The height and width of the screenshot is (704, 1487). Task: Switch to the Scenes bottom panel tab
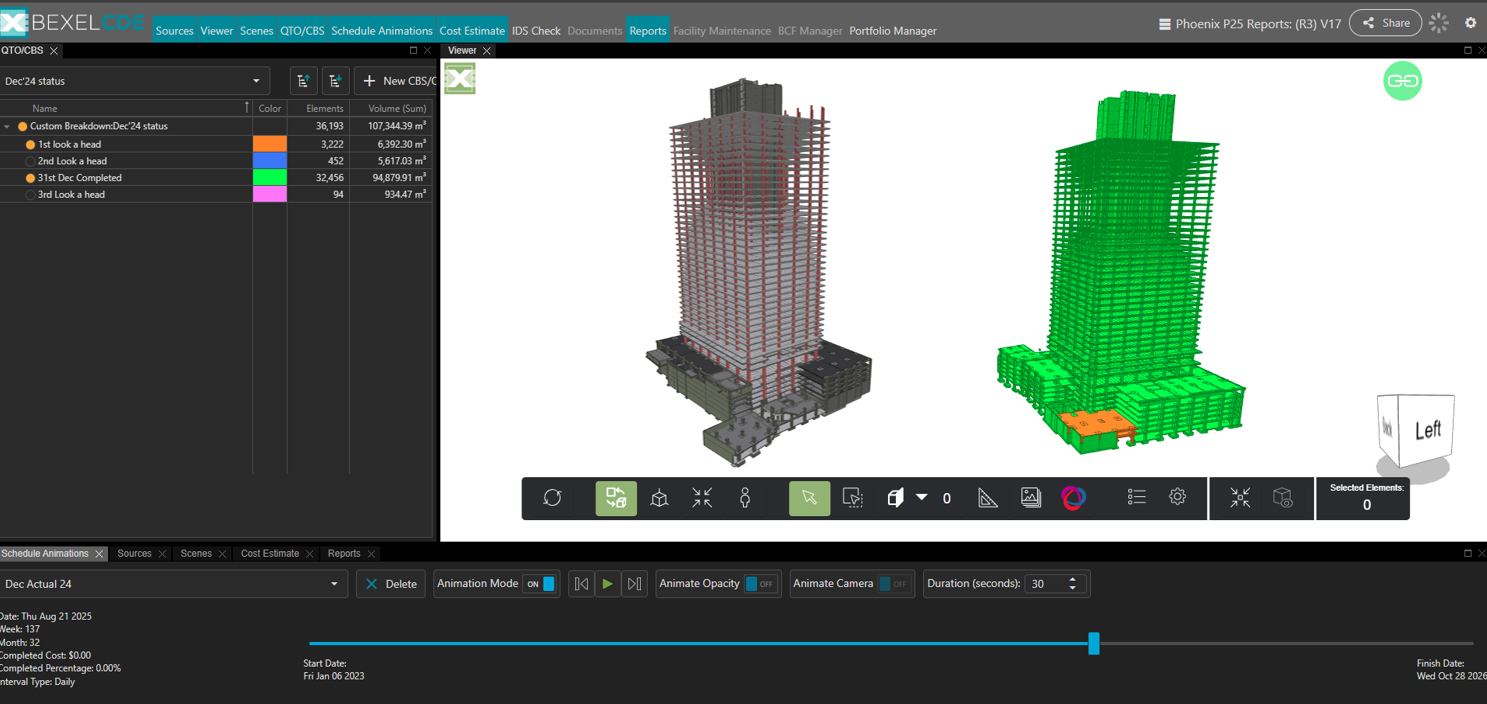(x=196, y=554)
